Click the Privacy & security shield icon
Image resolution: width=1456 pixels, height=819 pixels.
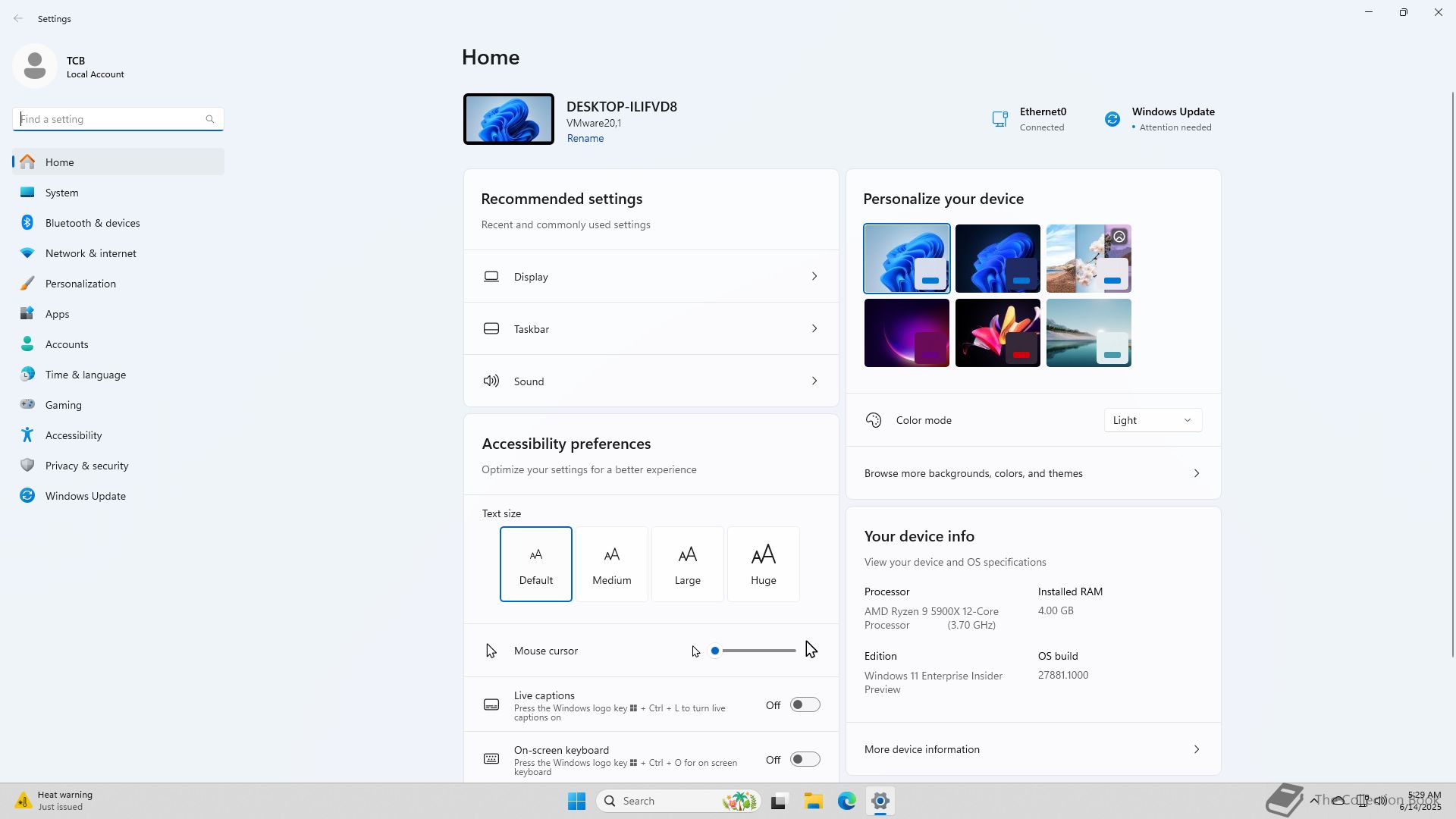coord(27,466)
